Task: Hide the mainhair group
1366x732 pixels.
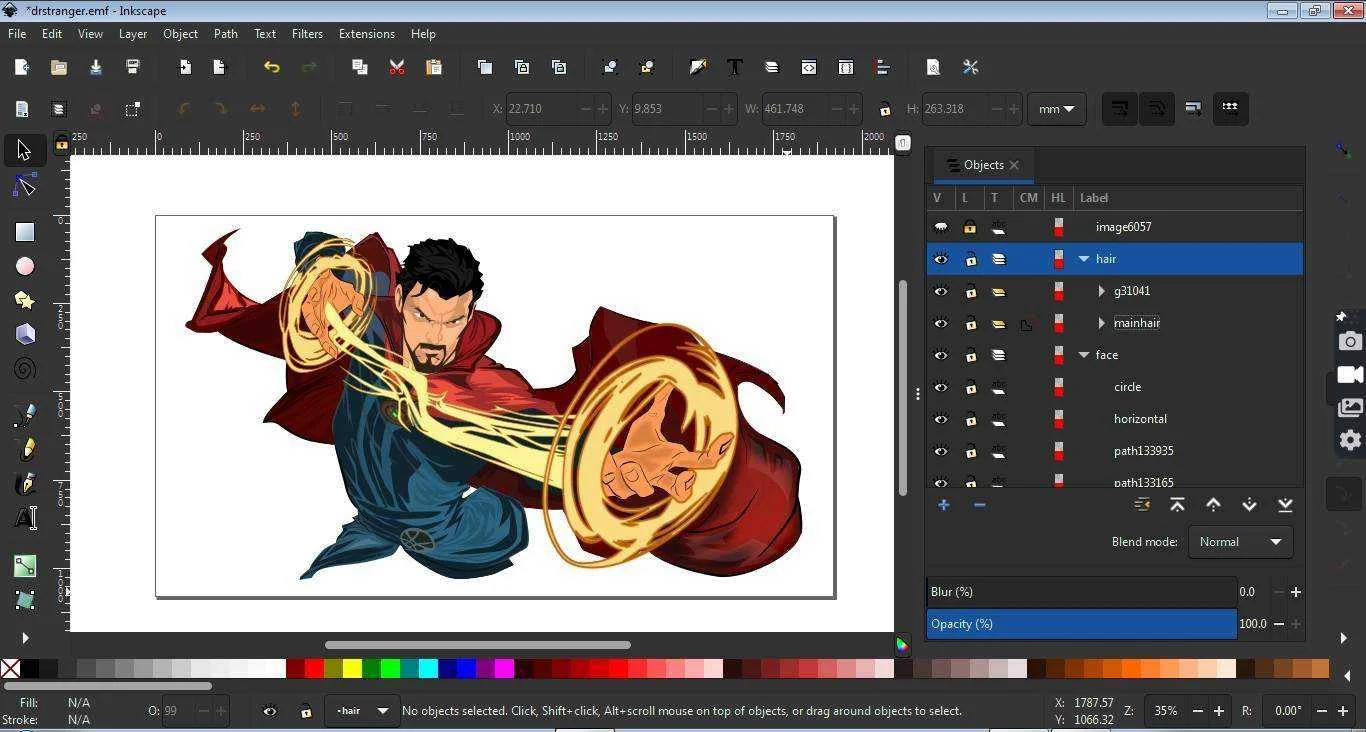Action: [x=940, y=323]
